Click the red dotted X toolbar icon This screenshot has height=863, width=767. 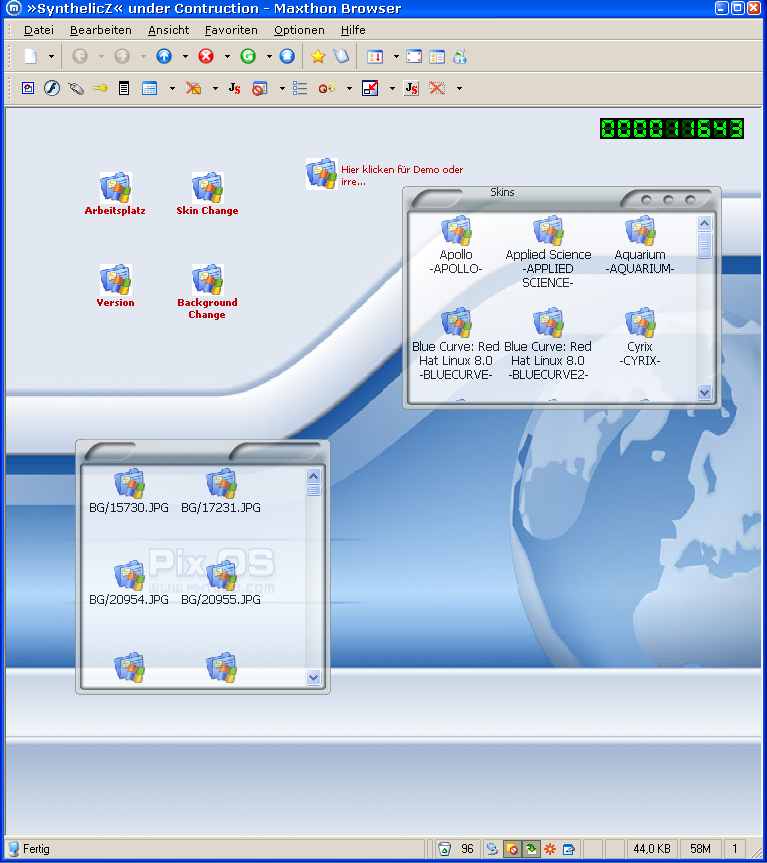[437, 88]
